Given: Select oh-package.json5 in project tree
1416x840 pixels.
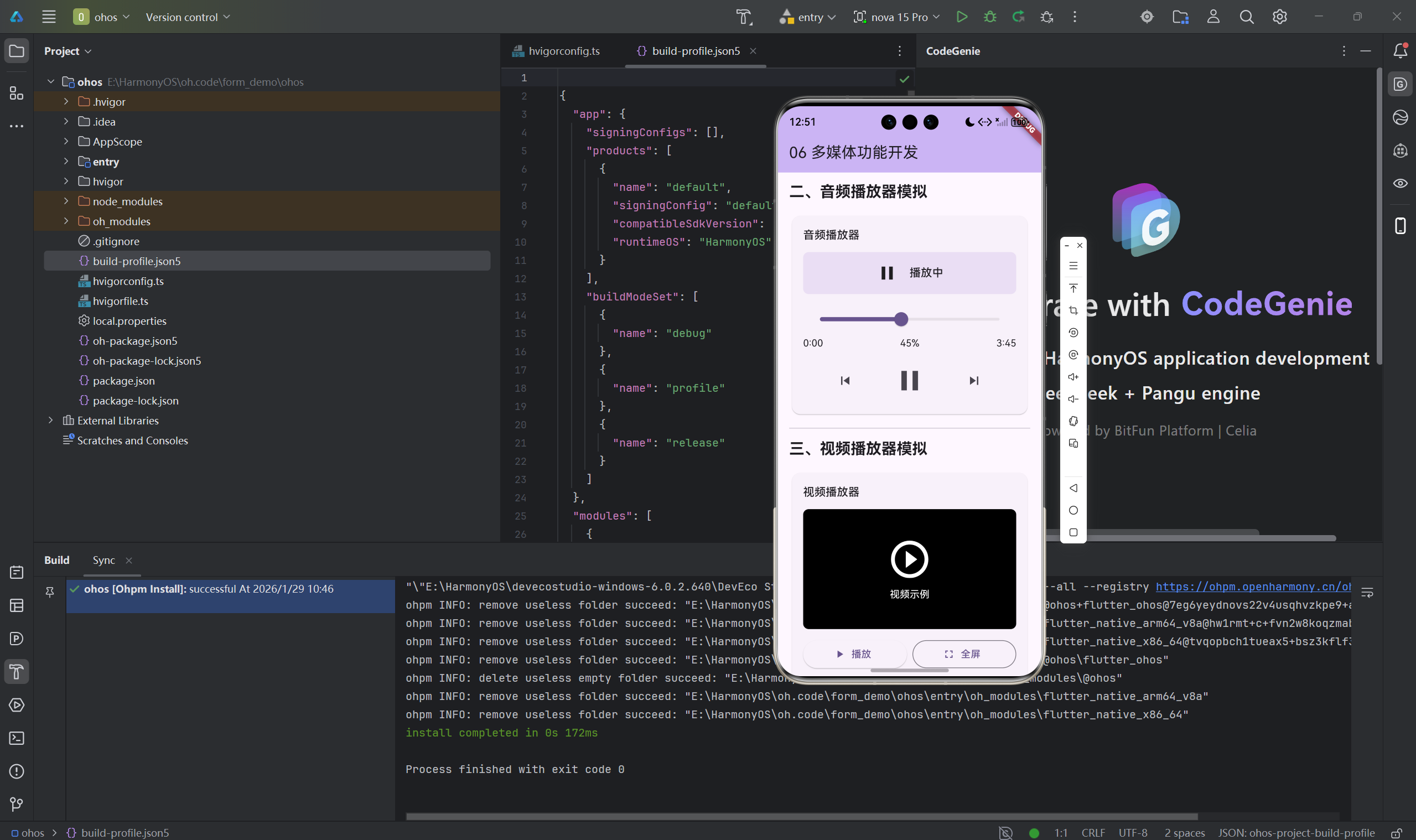Looking at the screenshot, I should pos(134,341).
